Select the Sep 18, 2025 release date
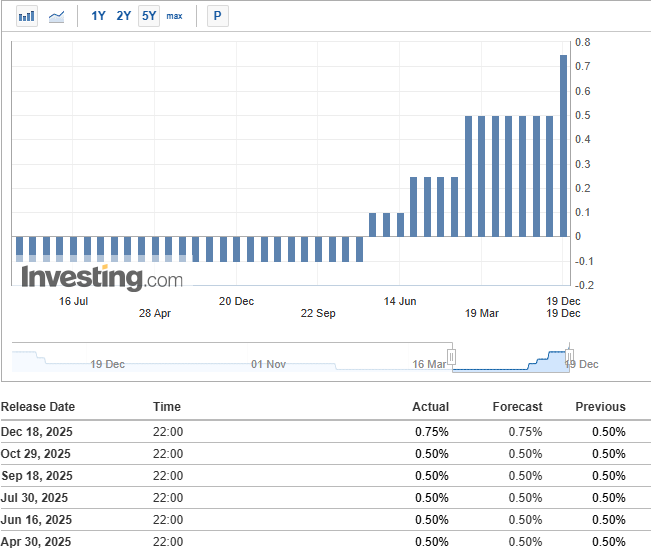651x553 pixels. (x=37, y=476)
